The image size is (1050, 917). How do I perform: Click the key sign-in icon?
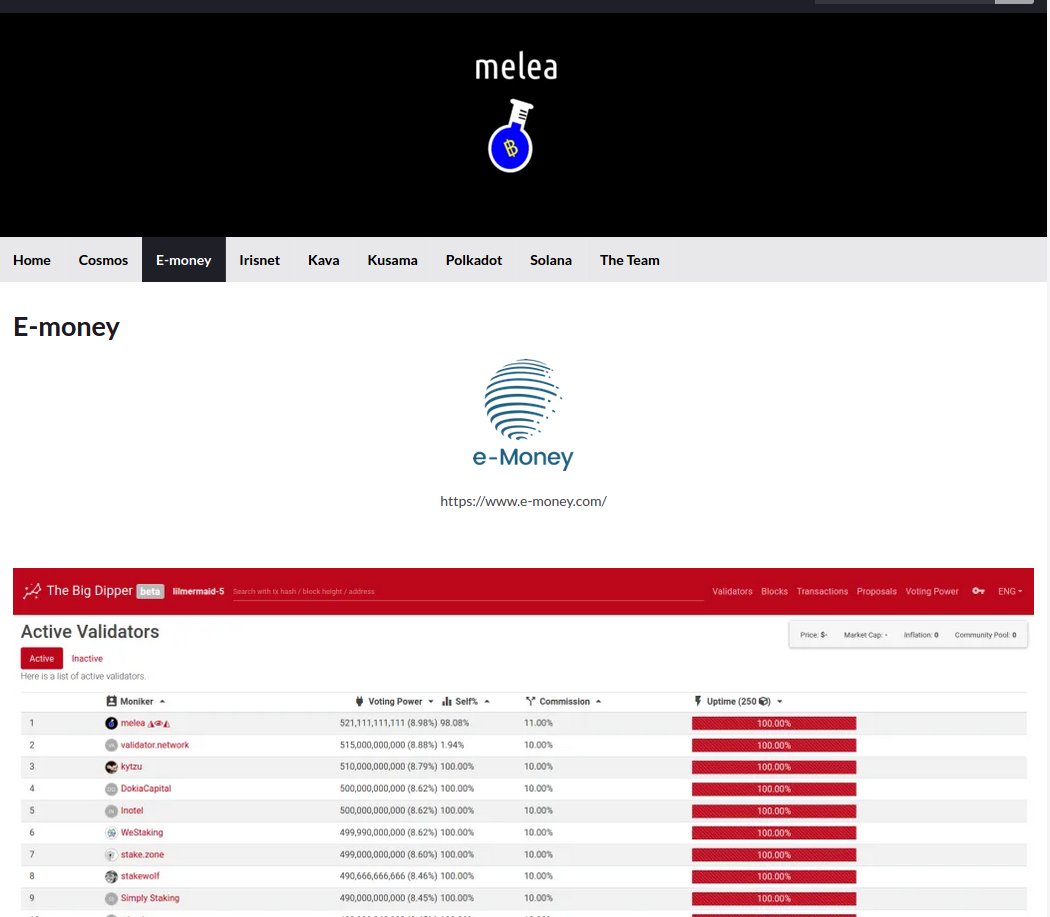tap(978, 591)
